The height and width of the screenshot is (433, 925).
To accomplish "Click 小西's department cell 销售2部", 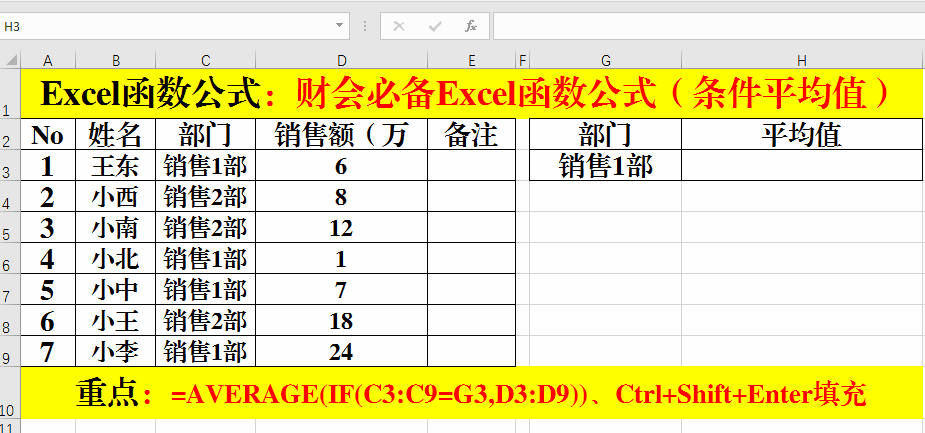I will (x=205, y=196).
